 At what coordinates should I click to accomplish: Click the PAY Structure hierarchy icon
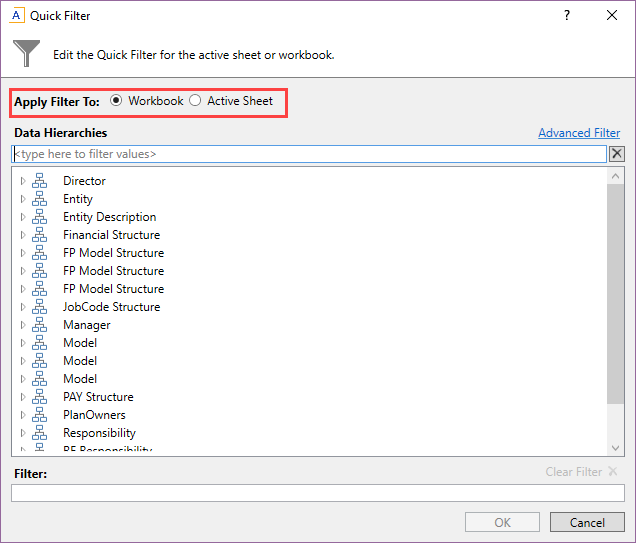point(39,397)
